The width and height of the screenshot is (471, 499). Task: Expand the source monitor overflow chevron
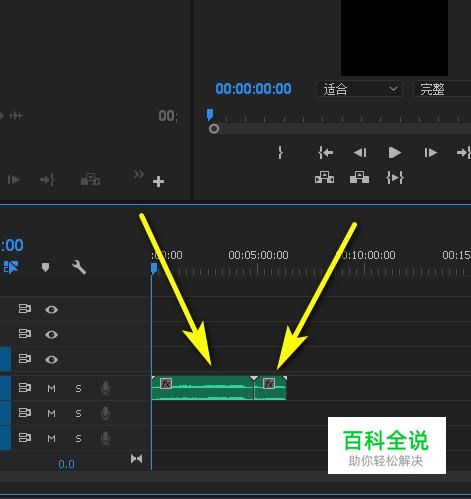tap(139, 174)
